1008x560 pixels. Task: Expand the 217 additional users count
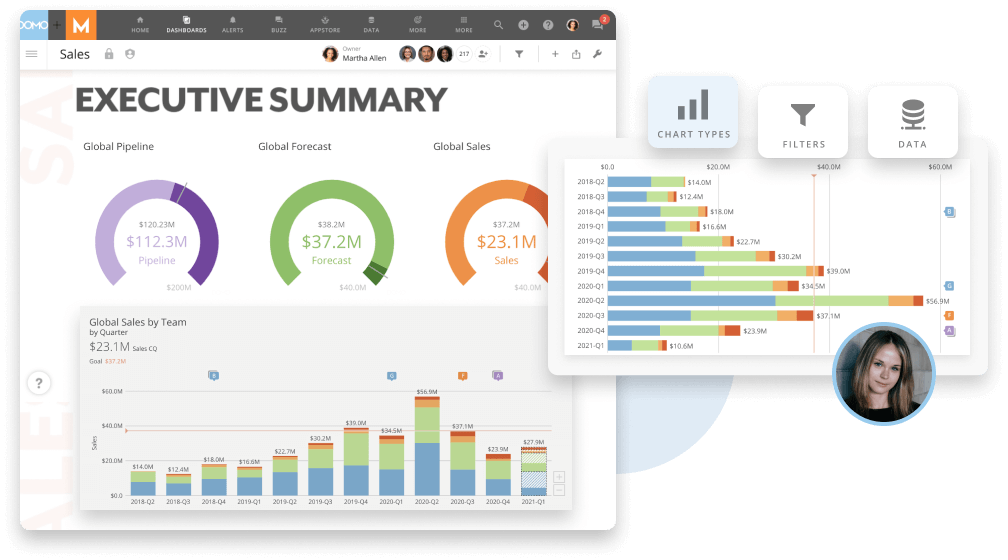pos(464,54)
